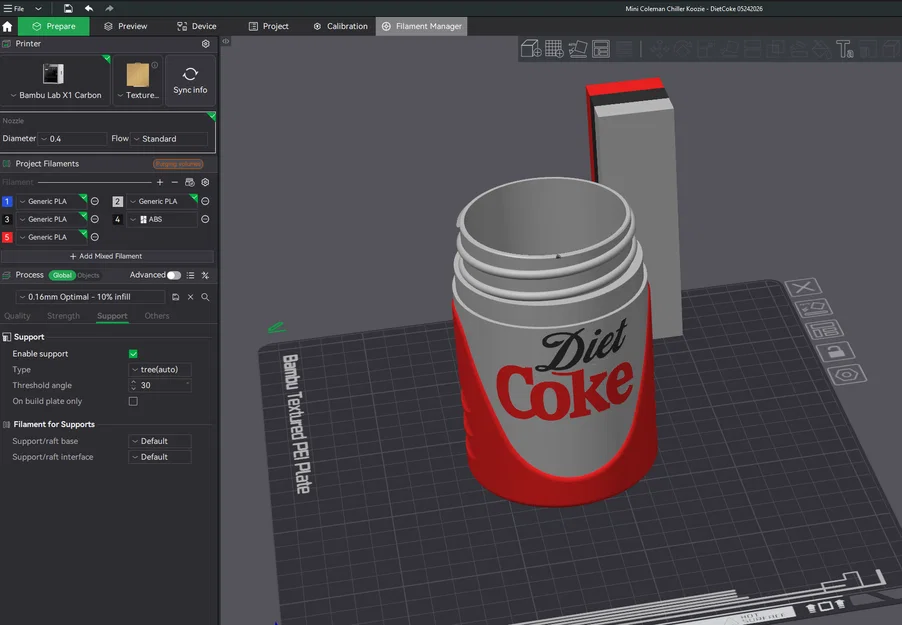Search process settings with magnifier icon
Image resolution: width=902 pixels, height=625 pixels.
[205, 297]
